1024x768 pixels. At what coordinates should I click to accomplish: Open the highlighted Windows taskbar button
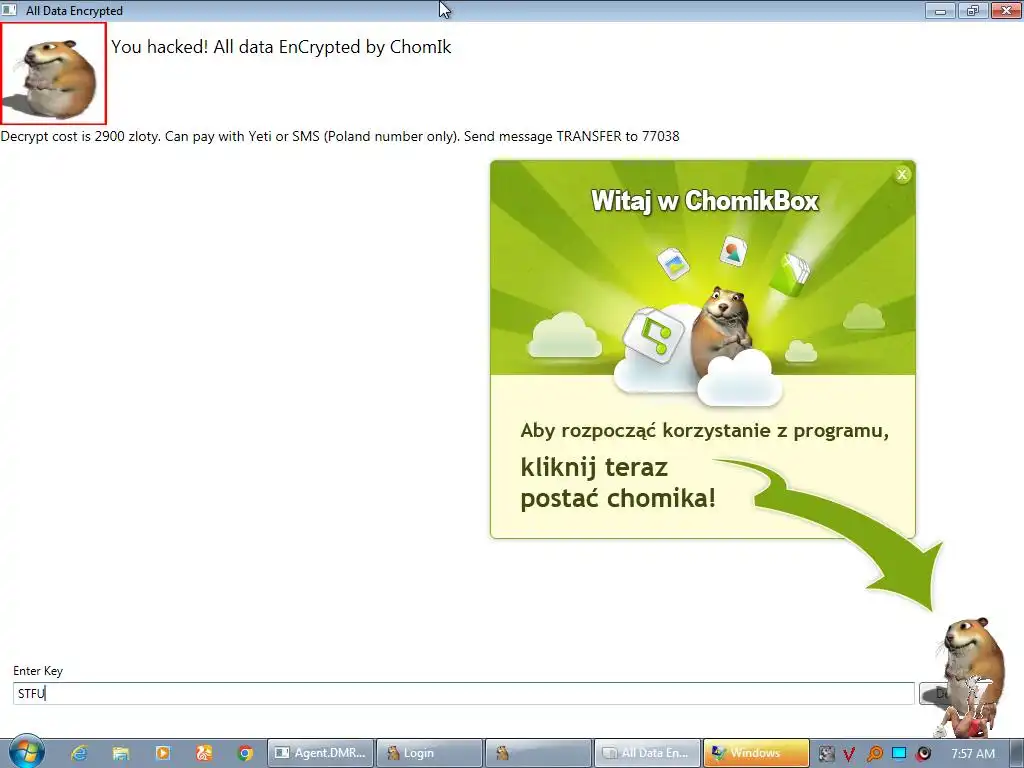pos(756,753)
